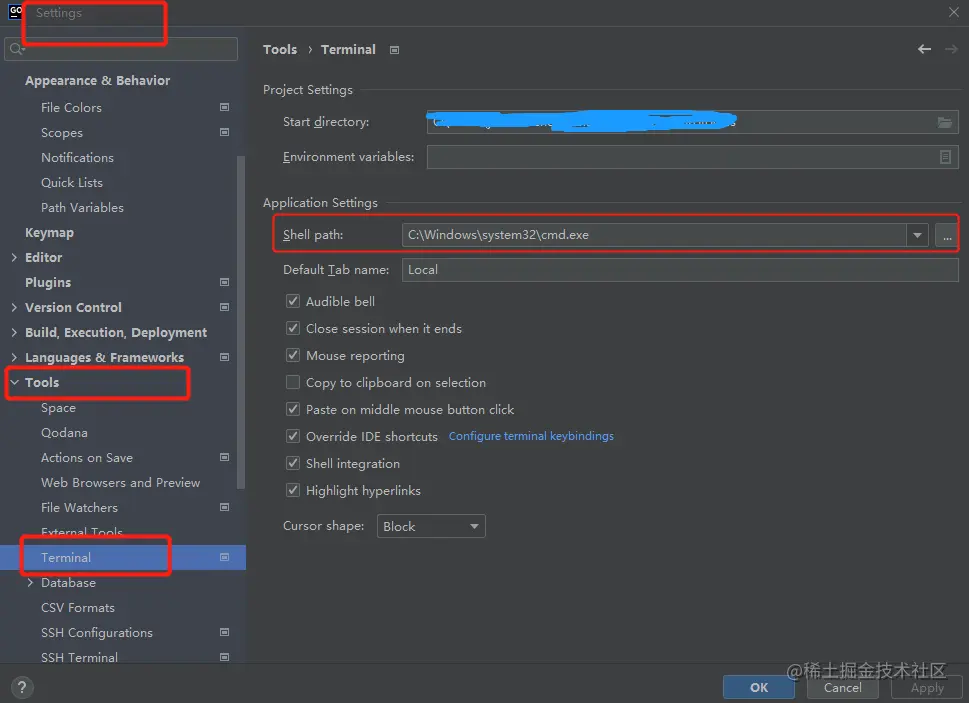Screen dimensions: 969x703
Task: Click the Shell path text field
Action: pyautogui.click(x=654, y=235)
